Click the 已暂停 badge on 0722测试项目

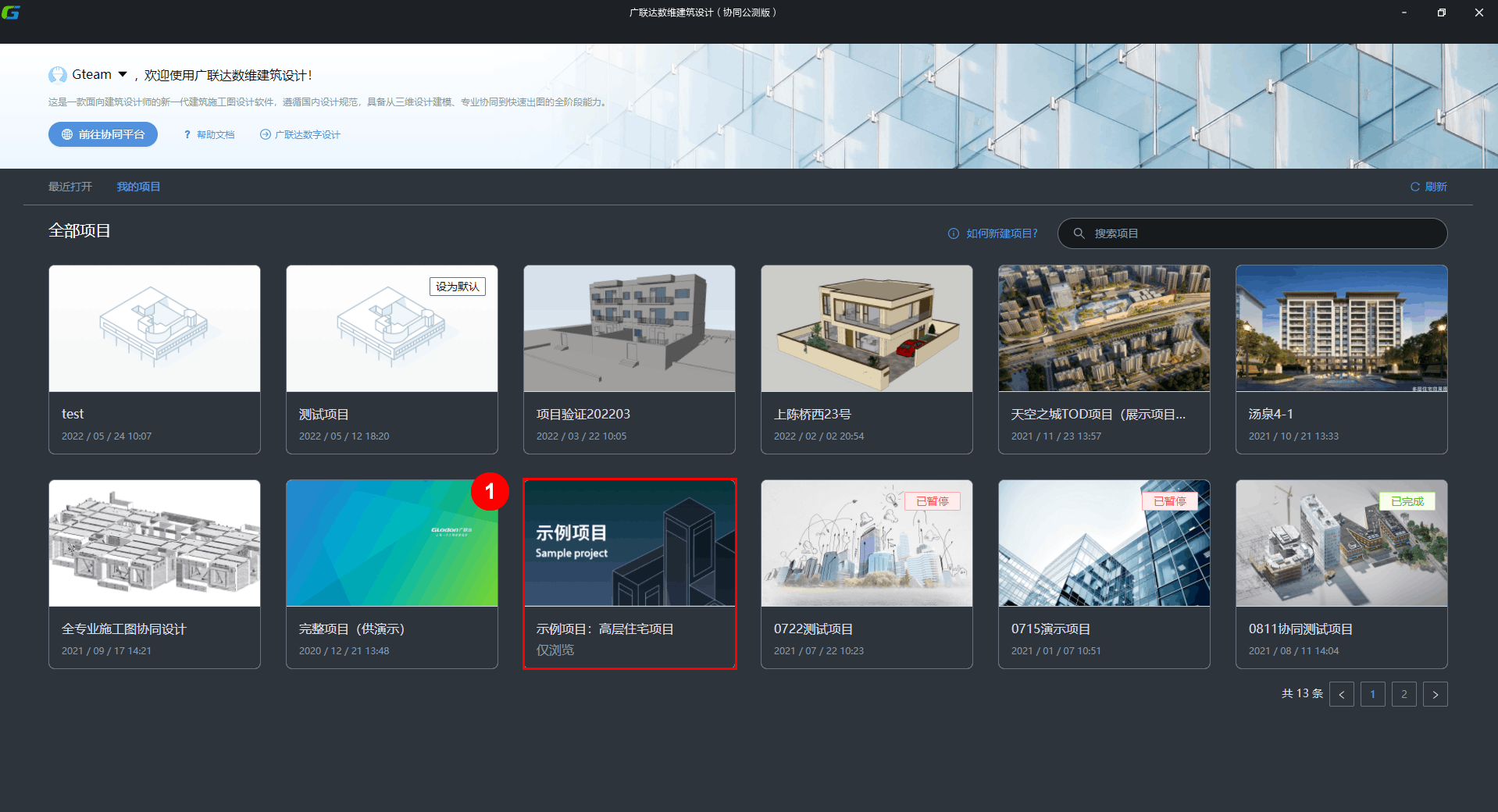click(933, 501)
